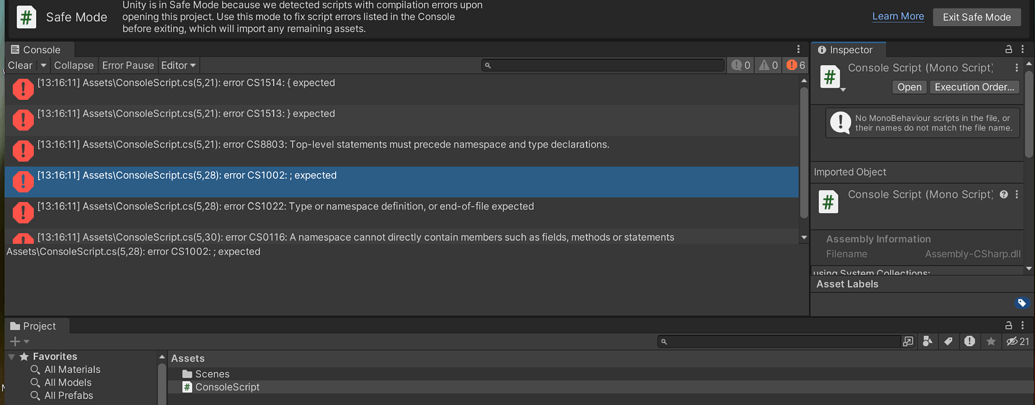
Task: Click the Console list vertical scrollbar
Action: 803,152
